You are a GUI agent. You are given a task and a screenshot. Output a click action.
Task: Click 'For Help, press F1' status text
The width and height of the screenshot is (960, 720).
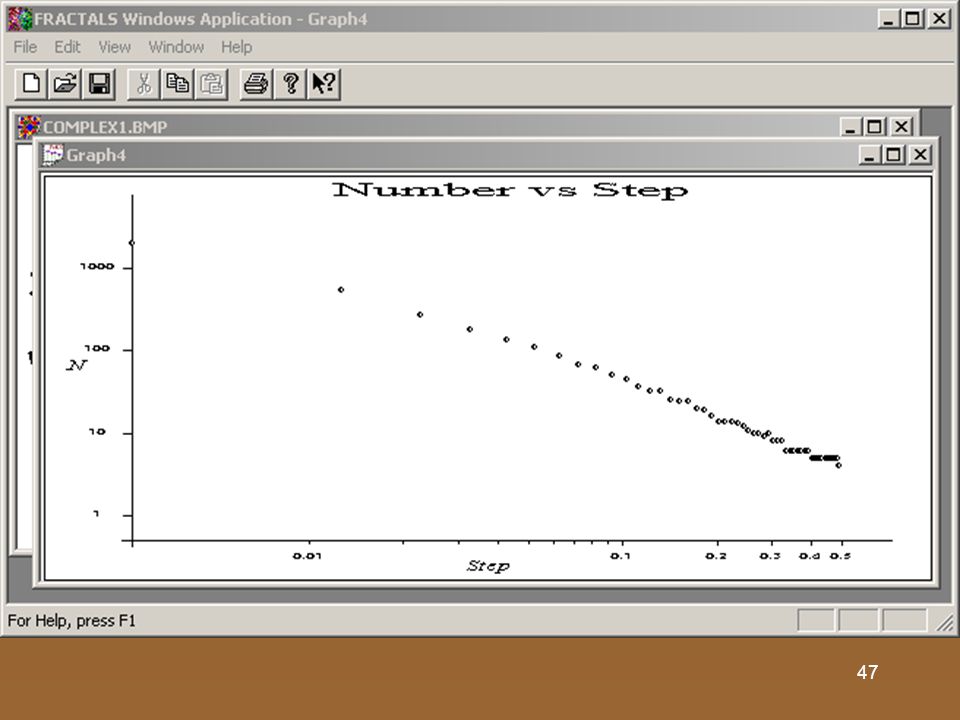(x=72, y=621)
